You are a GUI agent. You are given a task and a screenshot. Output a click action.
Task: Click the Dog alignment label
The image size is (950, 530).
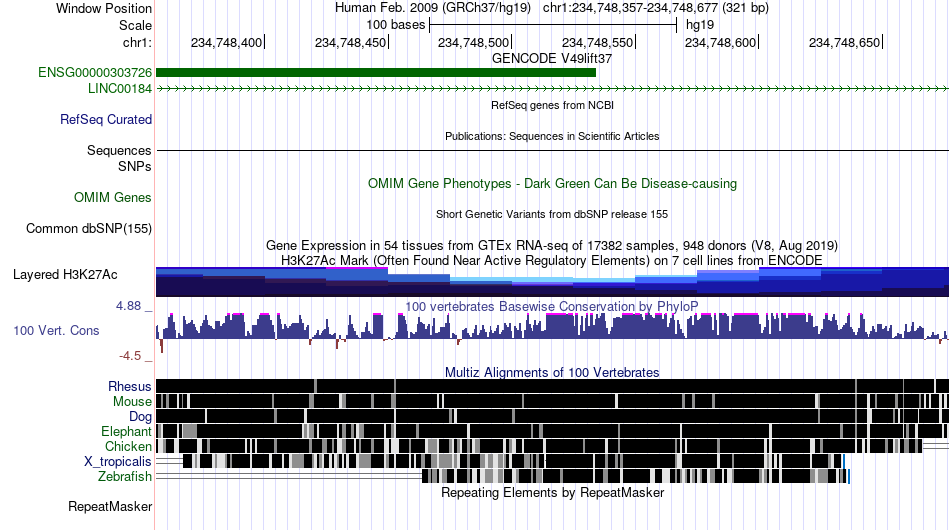click(140, 417)
